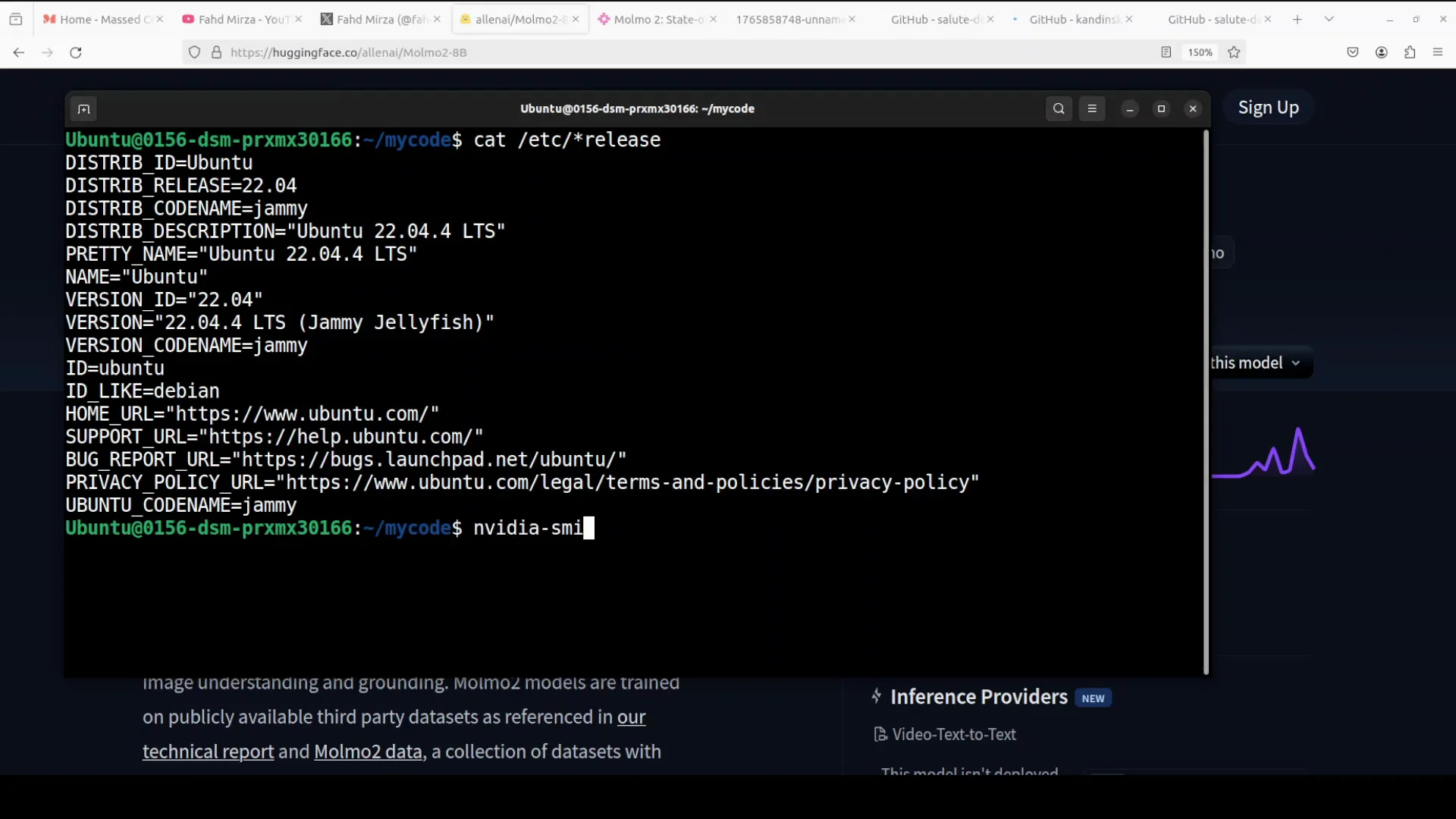Expand the 'this model' dropdown
Image resolution: width=1456 pixels, height=819 pixels.
[1259, 363]
